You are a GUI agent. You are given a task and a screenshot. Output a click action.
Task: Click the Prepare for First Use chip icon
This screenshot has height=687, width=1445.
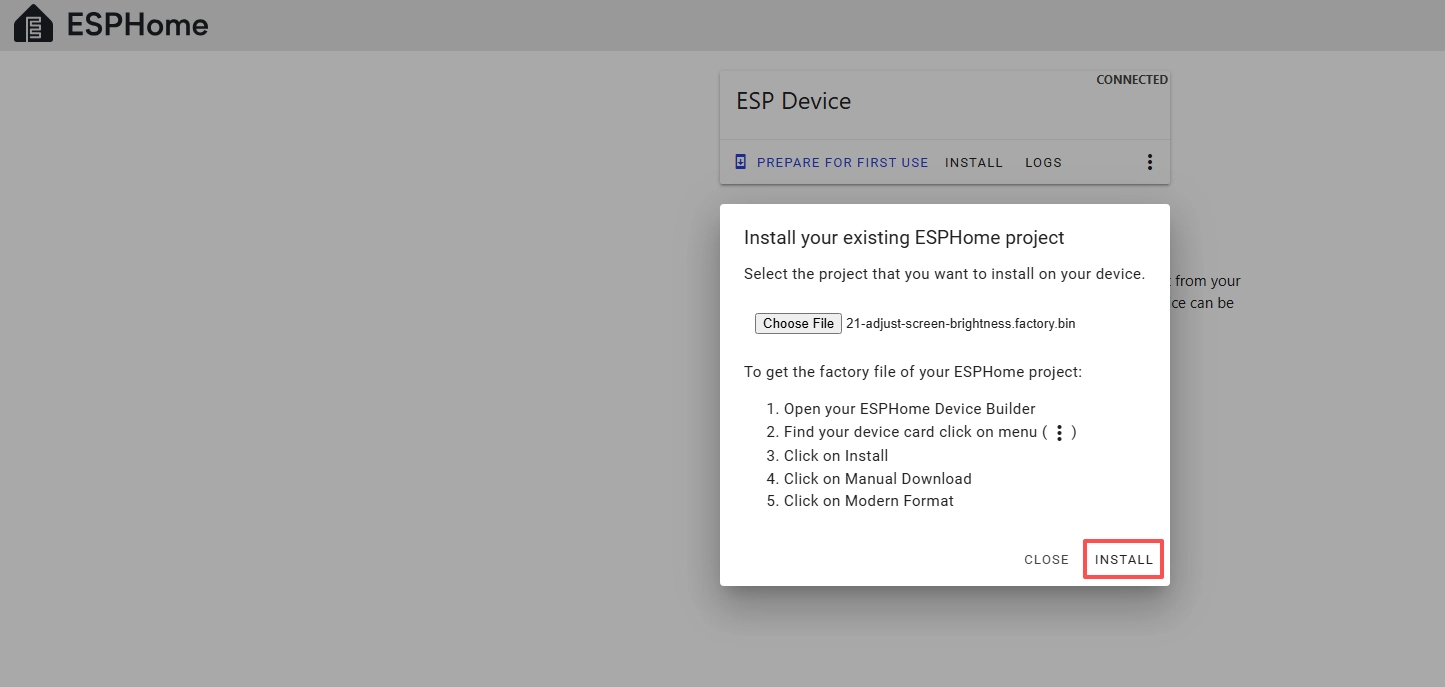coord(741,162)
